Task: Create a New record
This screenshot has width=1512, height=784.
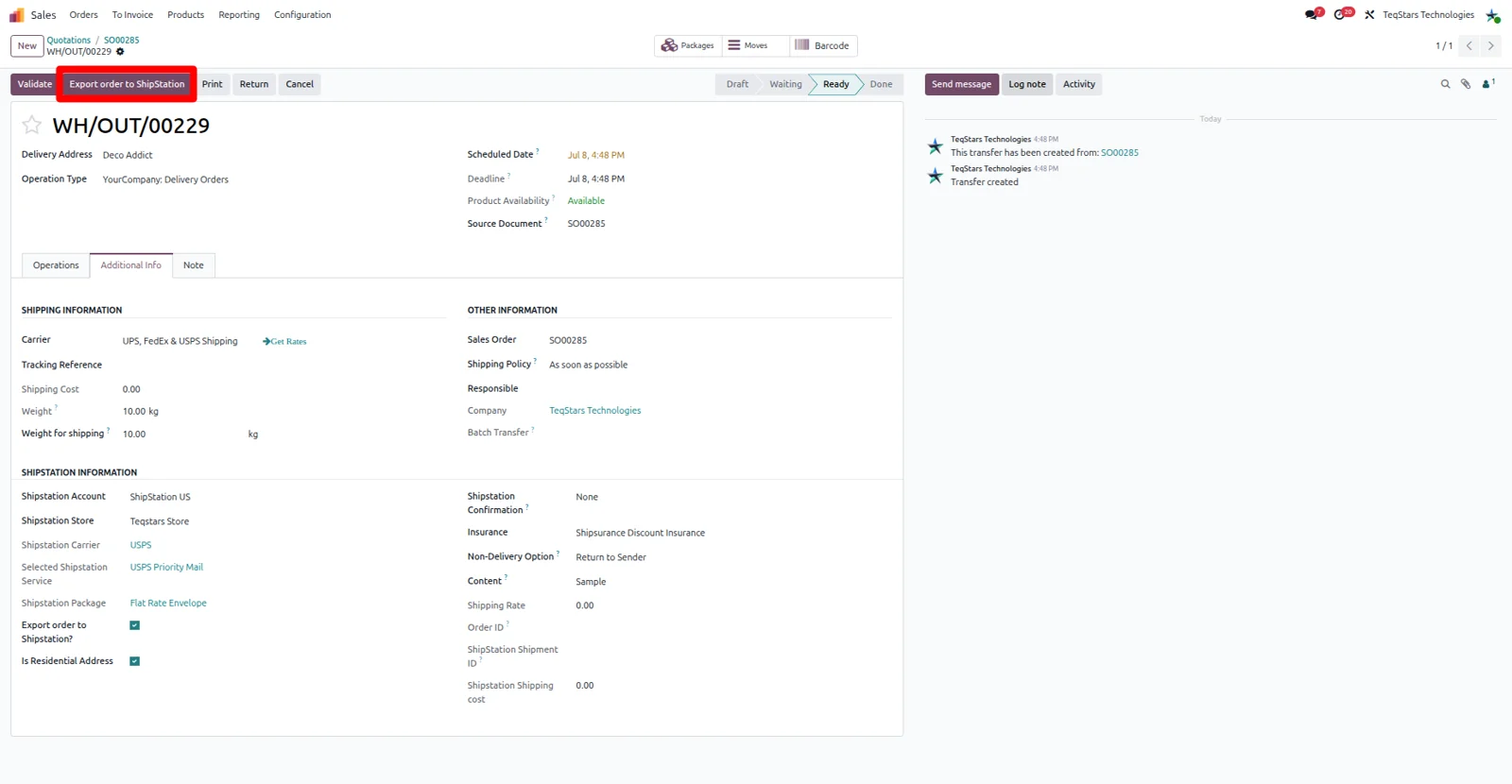Action: tap(27, 45)
